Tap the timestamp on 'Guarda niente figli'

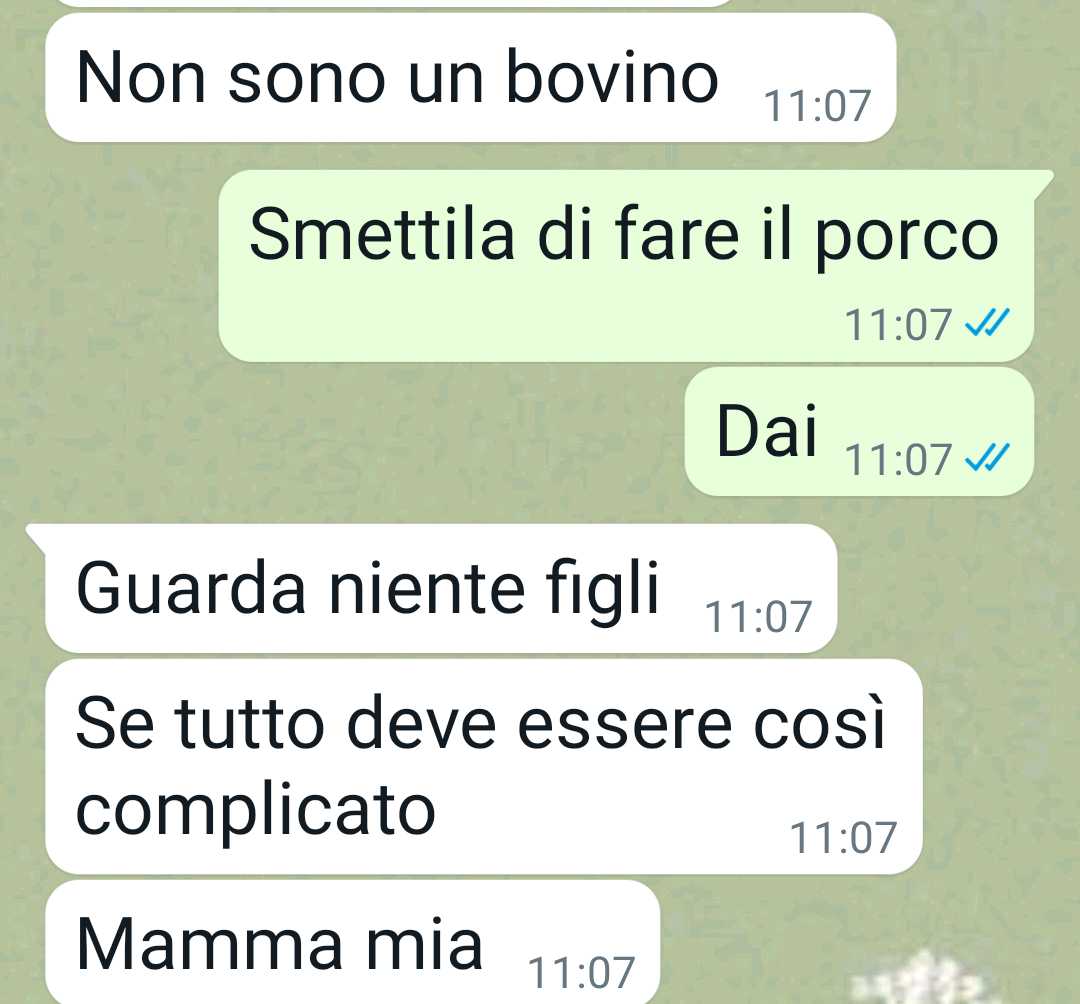(758, 616)
